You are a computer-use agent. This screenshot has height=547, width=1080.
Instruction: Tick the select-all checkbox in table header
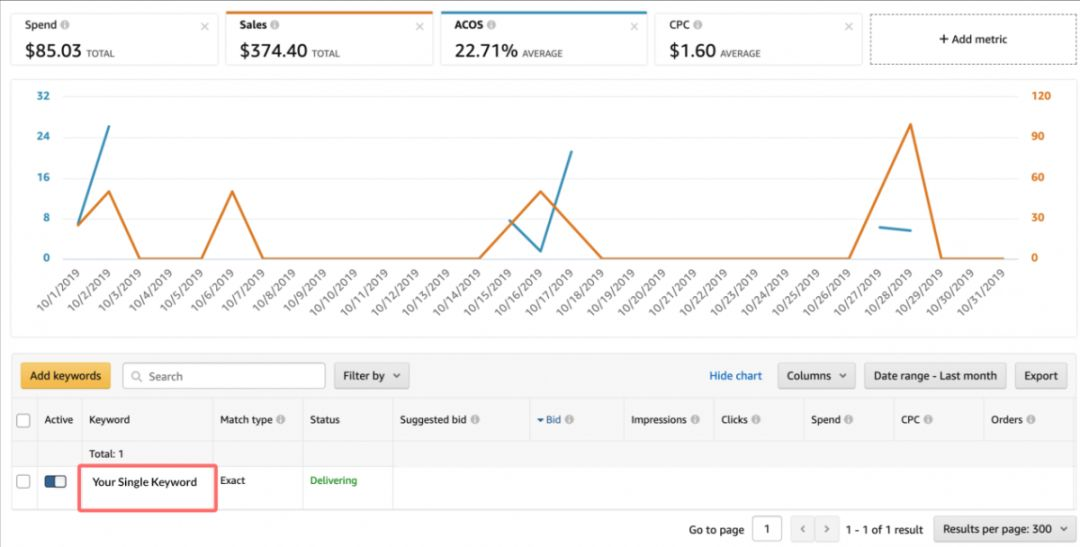point(23,420)
